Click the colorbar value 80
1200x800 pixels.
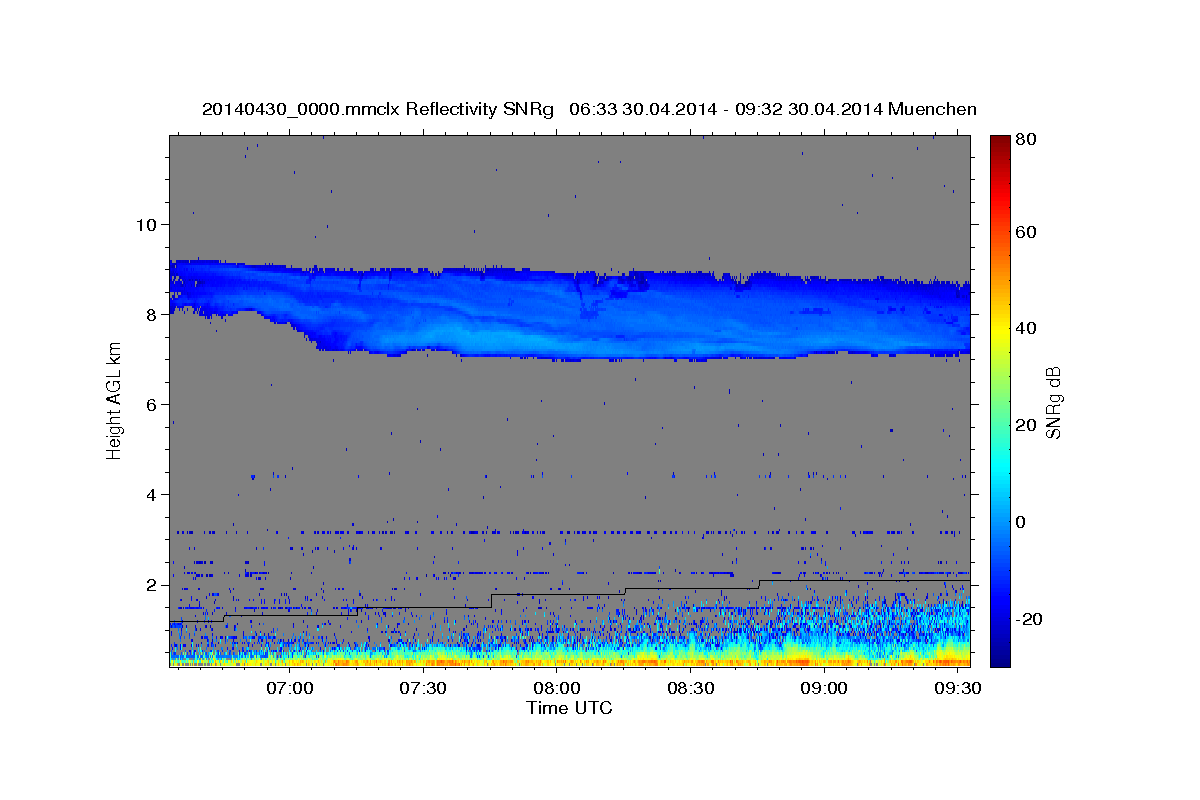coord(1024,140)
